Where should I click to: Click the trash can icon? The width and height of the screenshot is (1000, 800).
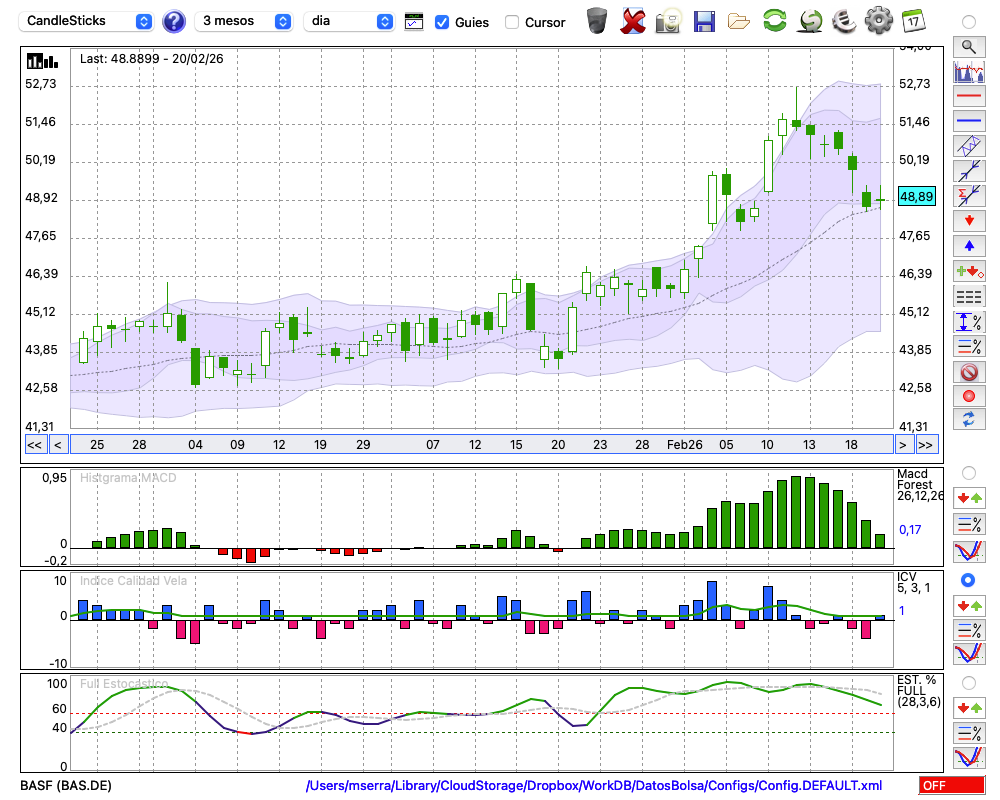coord(597,21)
